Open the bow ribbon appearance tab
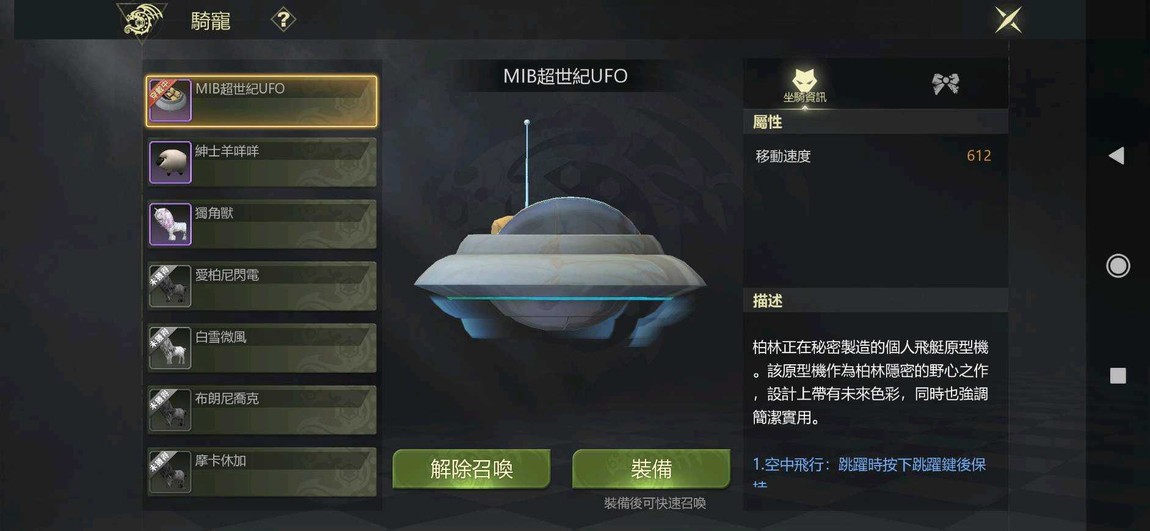The width and height of the screenshot is (1150, 531). coord(945,84)
